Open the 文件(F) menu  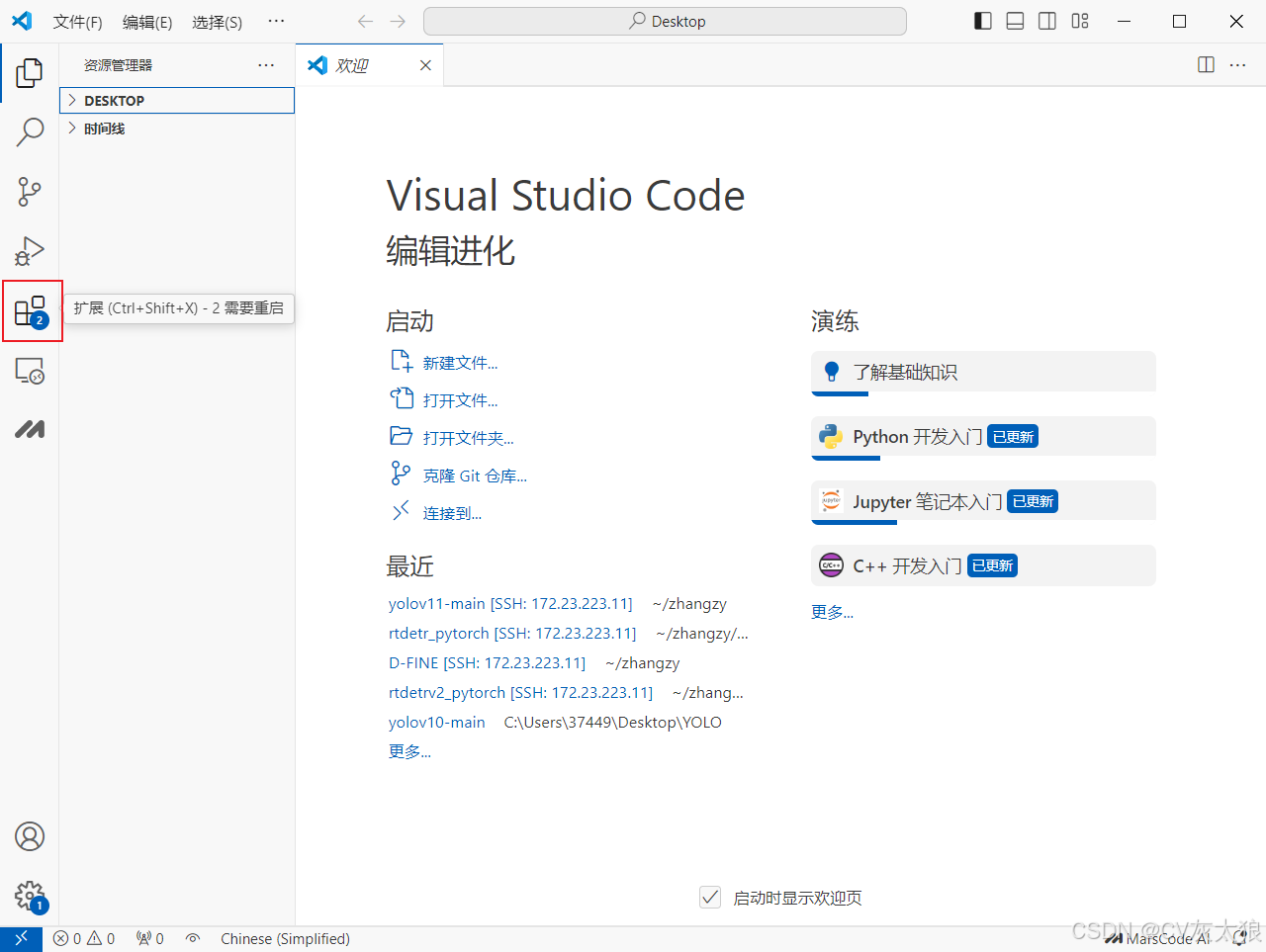click(77, 22)
